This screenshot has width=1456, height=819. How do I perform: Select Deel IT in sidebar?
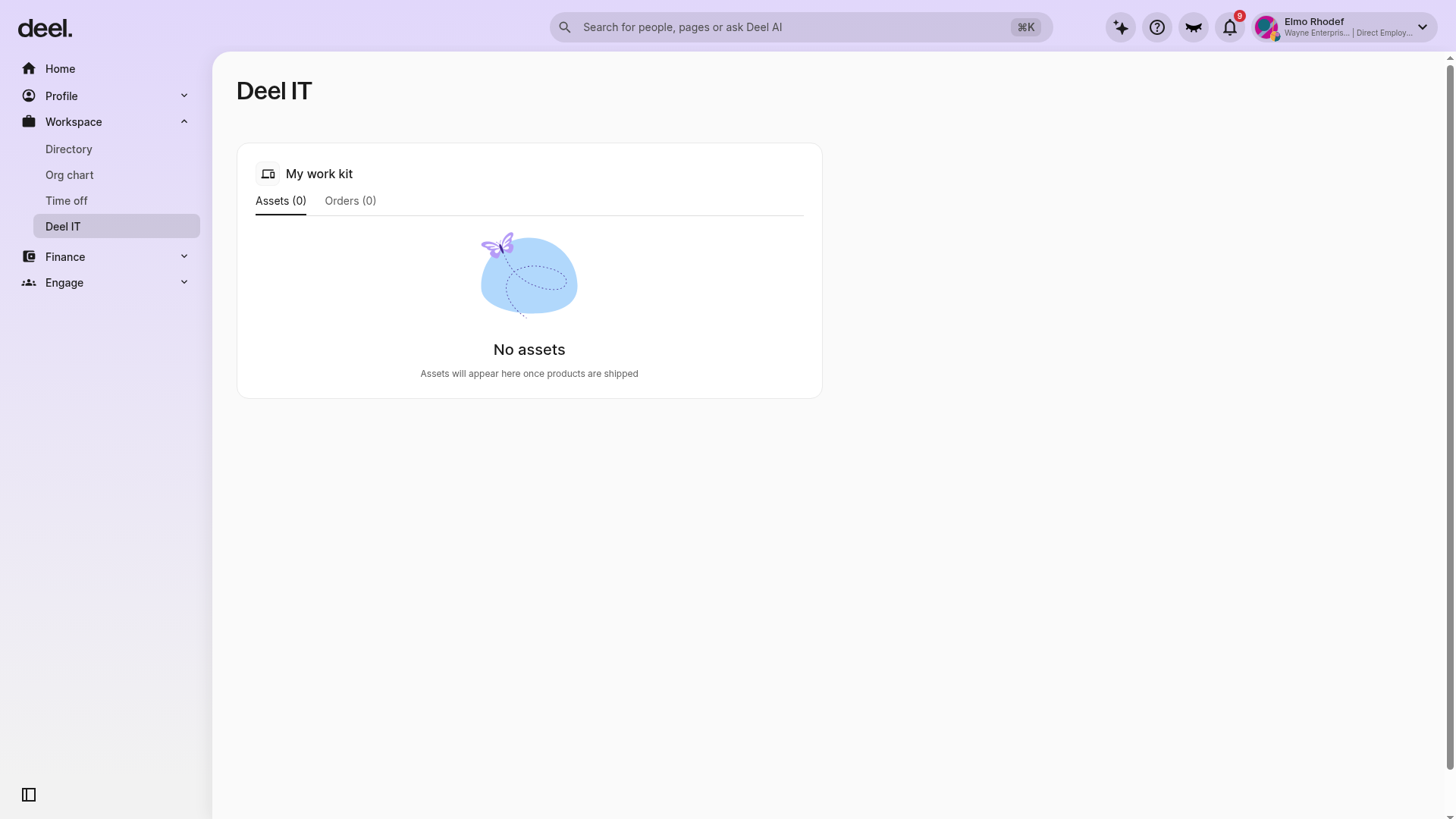click(117, 226)
